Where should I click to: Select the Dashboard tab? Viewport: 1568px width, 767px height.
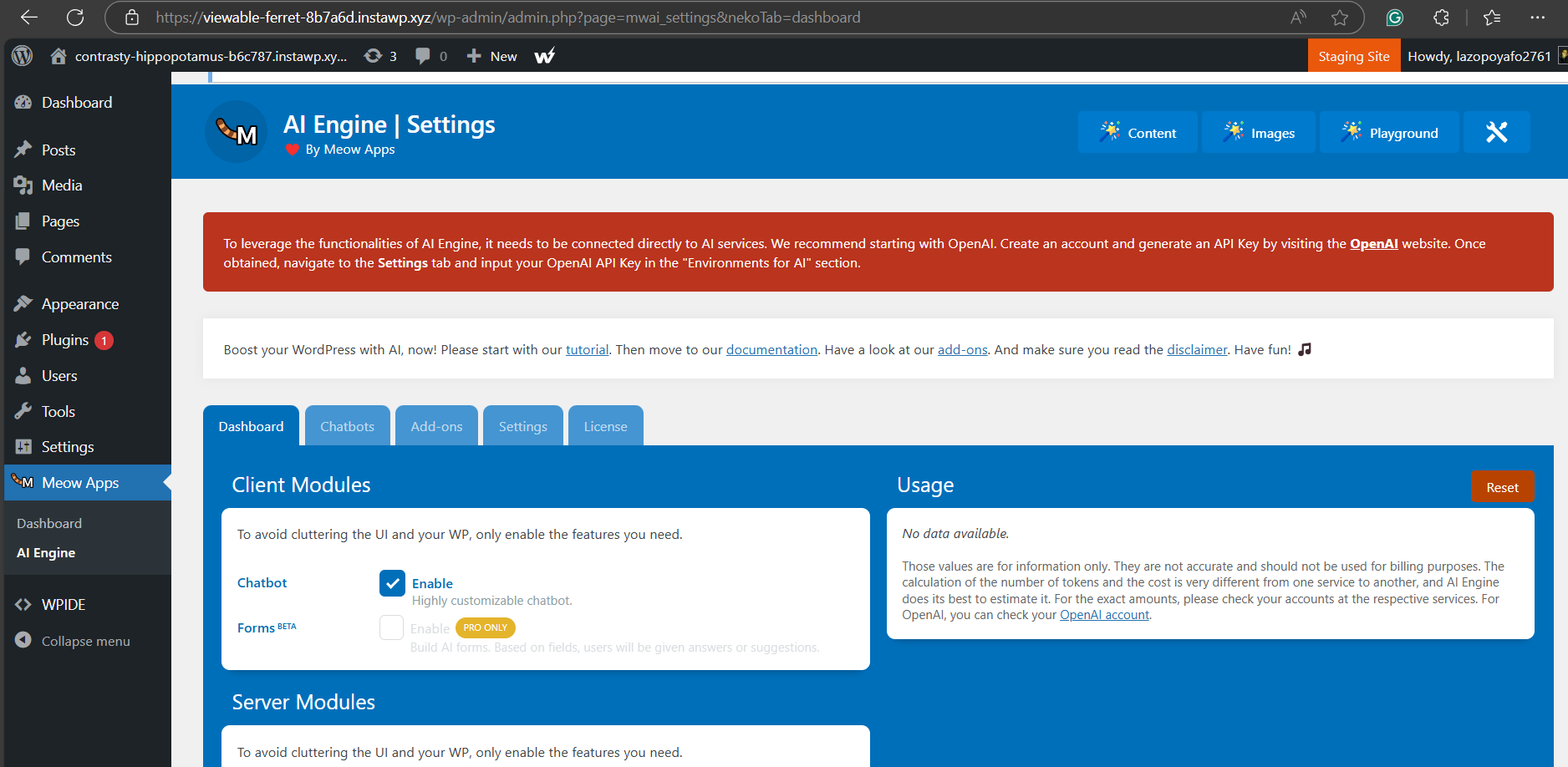point(251,426)
